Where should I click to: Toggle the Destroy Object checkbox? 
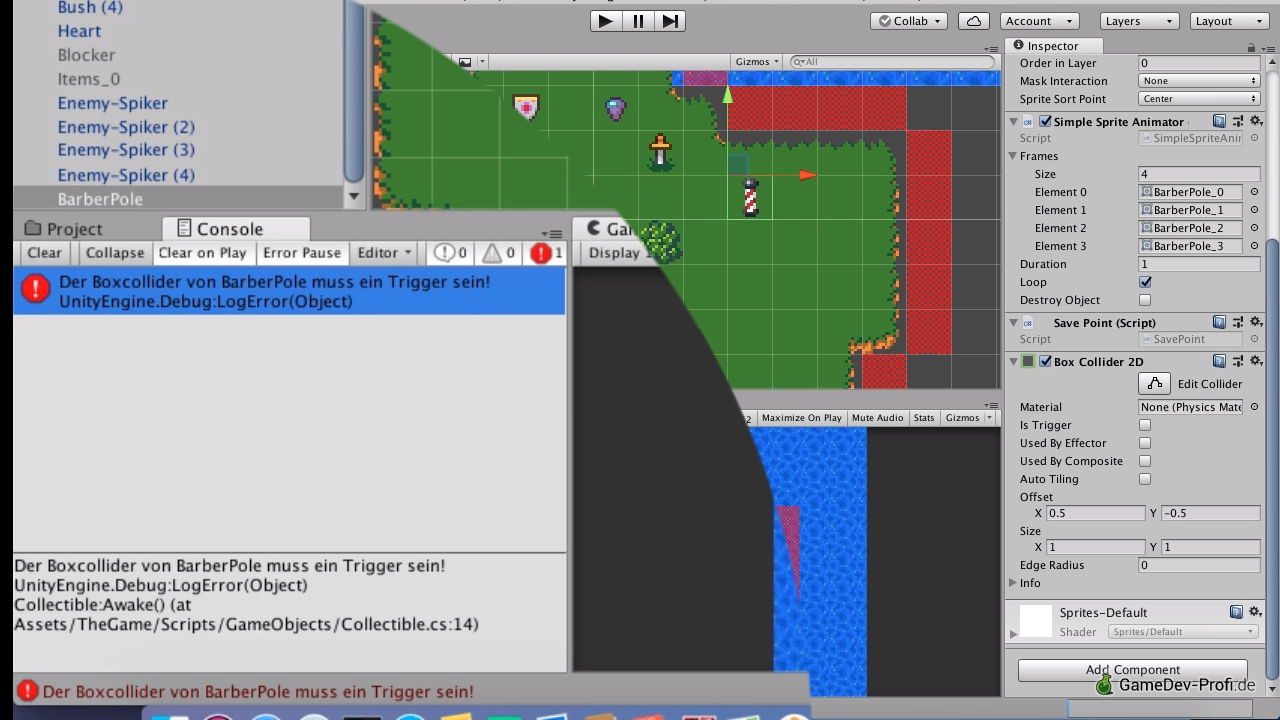1145,300
